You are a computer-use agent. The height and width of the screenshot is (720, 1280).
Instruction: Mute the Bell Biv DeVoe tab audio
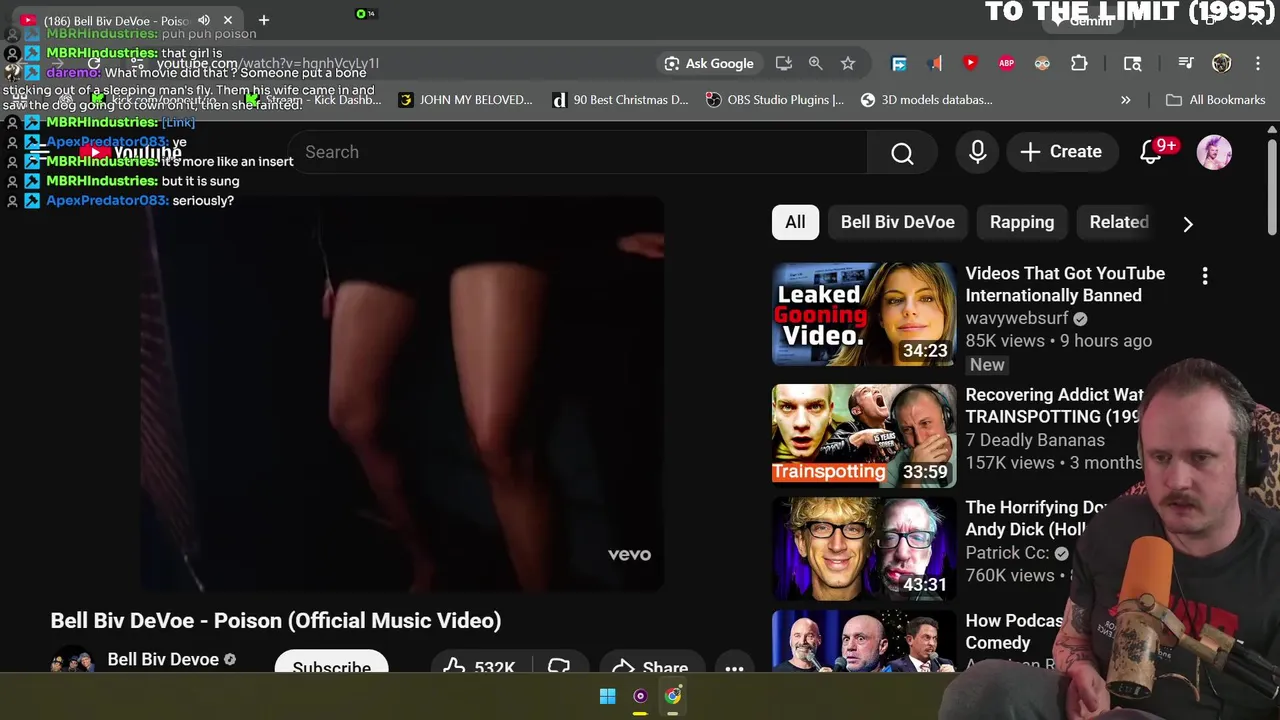[204, 20]
